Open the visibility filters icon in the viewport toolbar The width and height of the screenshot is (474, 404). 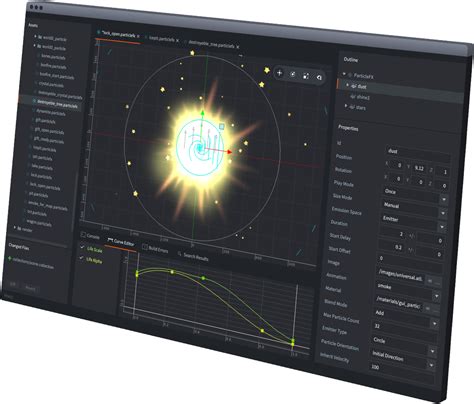(319, 78)
